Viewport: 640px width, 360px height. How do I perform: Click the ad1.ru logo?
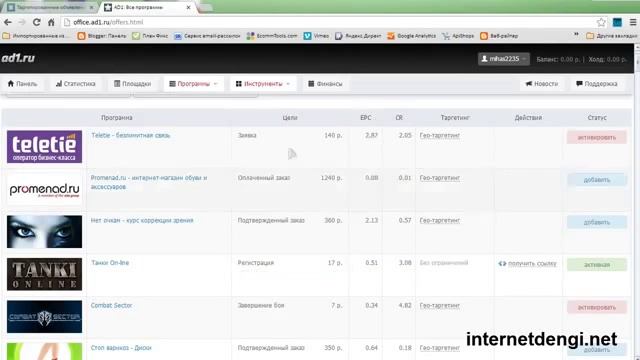18,58
